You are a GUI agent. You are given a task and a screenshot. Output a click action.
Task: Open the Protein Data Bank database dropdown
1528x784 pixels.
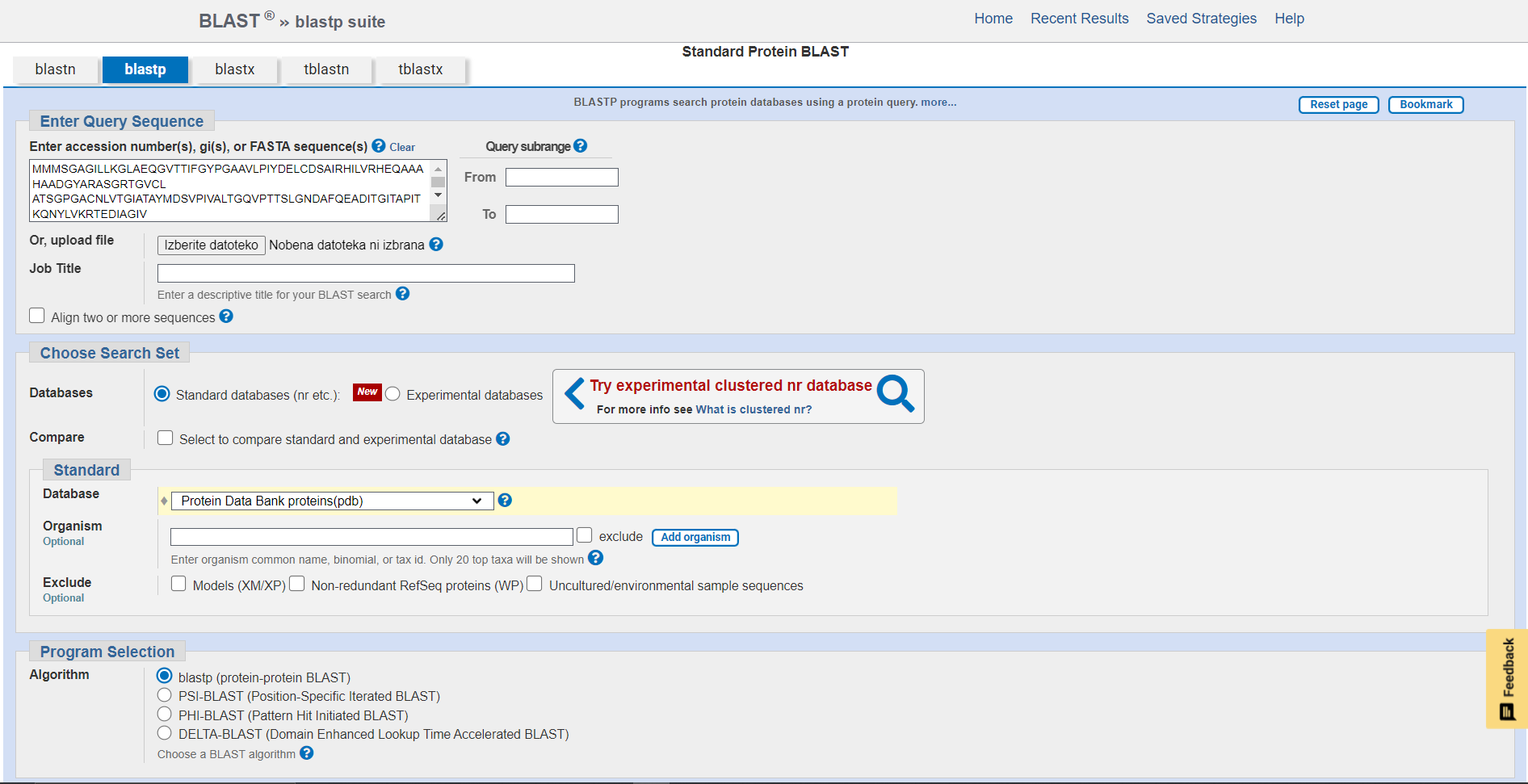pos(332,501)
